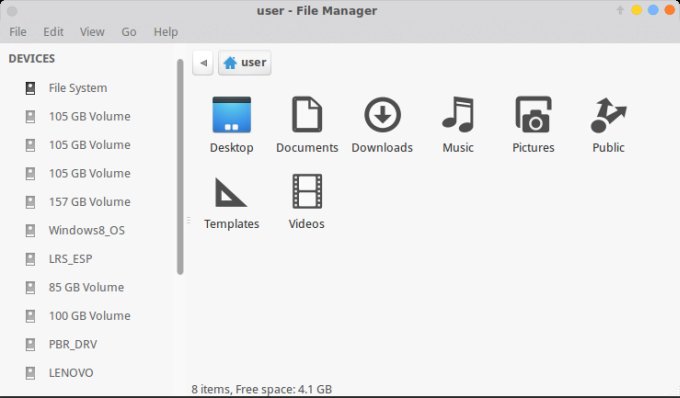Open the Templates folder icon
The image size is (680, 398).
coord(231,192)
